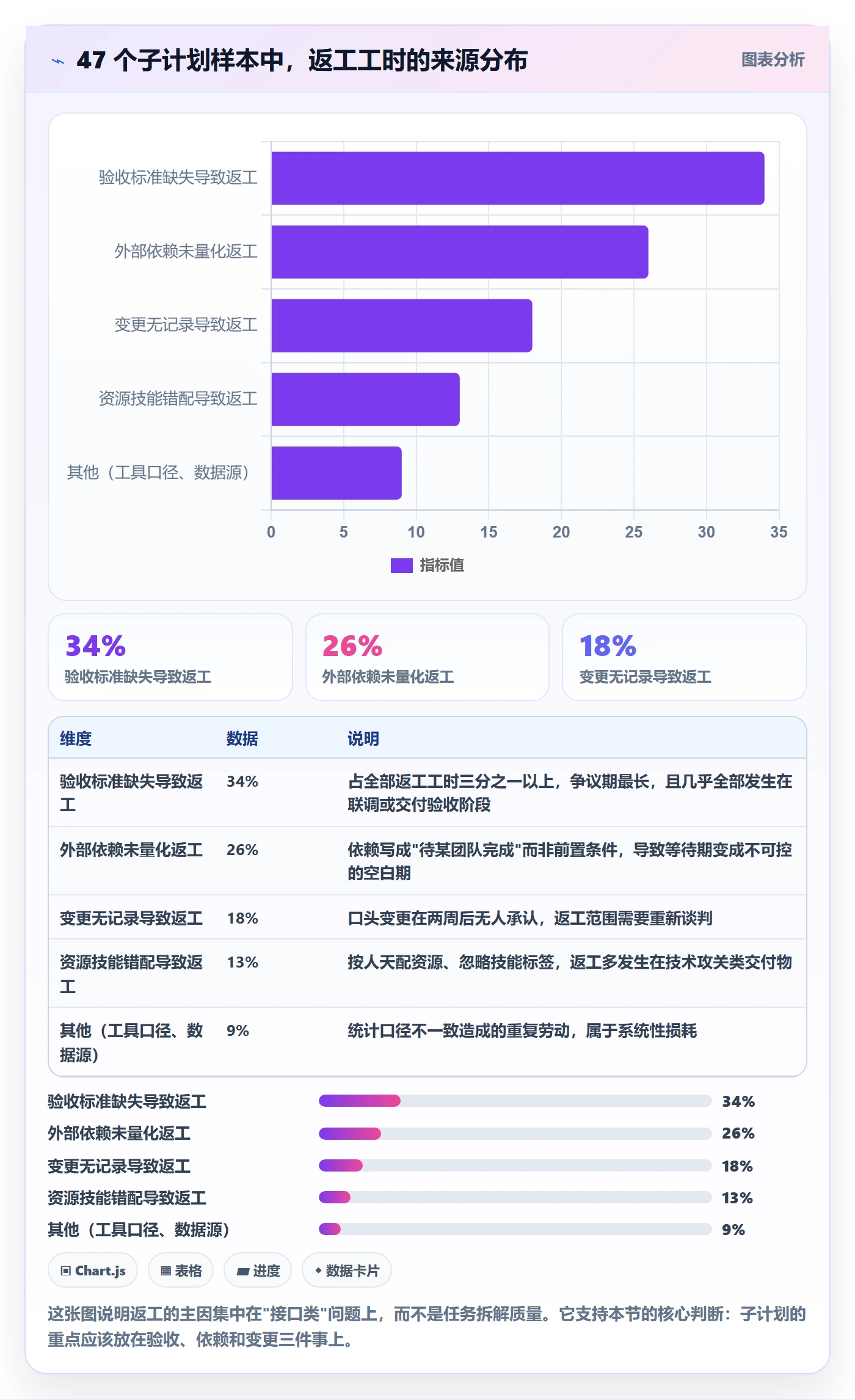This screenshot has width=855, height=1400.
Task: Click the 维度 table column header
Action: point(76,738)
